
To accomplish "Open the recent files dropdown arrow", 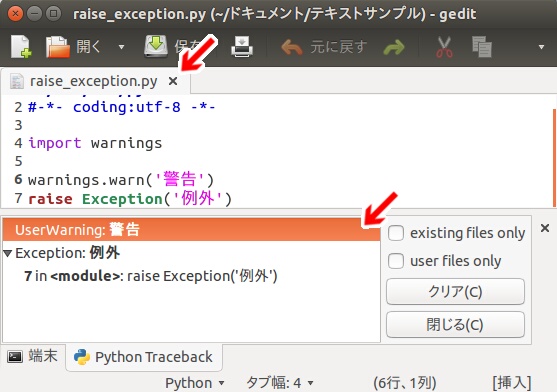I will pos(121,47).
